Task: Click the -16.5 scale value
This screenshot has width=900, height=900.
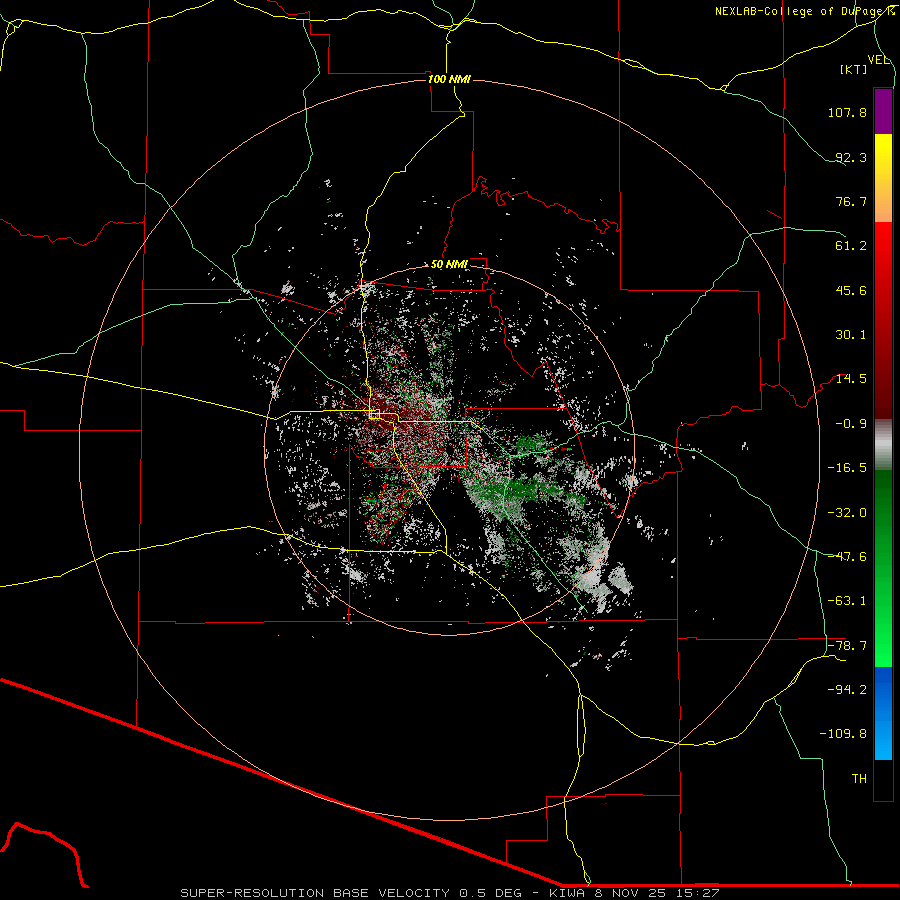Action: 847,468
